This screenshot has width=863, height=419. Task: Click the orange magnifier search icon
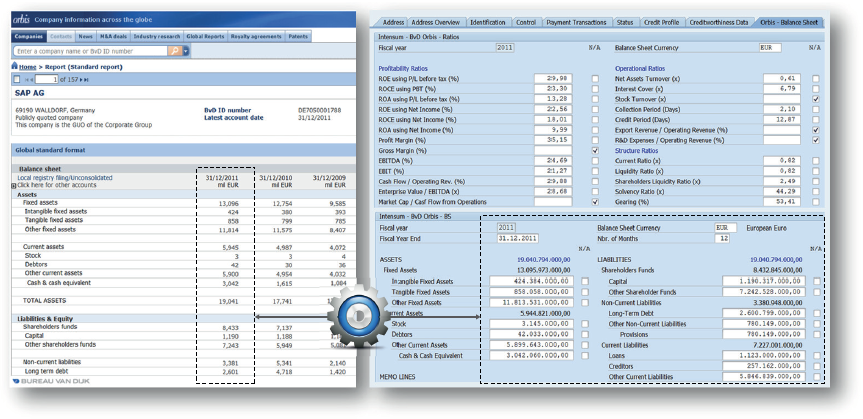174,51
